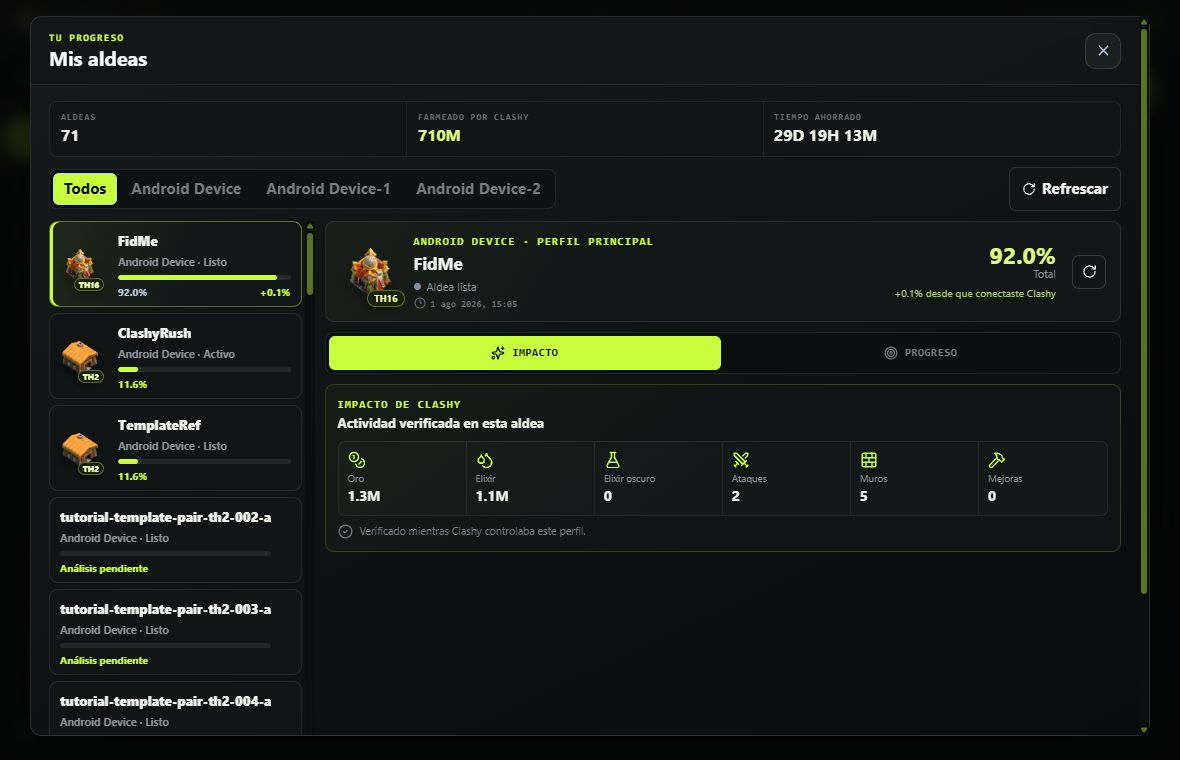
Task: Click the dialog's main vertical scrollbar
Action: pyautogui.click(x=1144, y=312)
